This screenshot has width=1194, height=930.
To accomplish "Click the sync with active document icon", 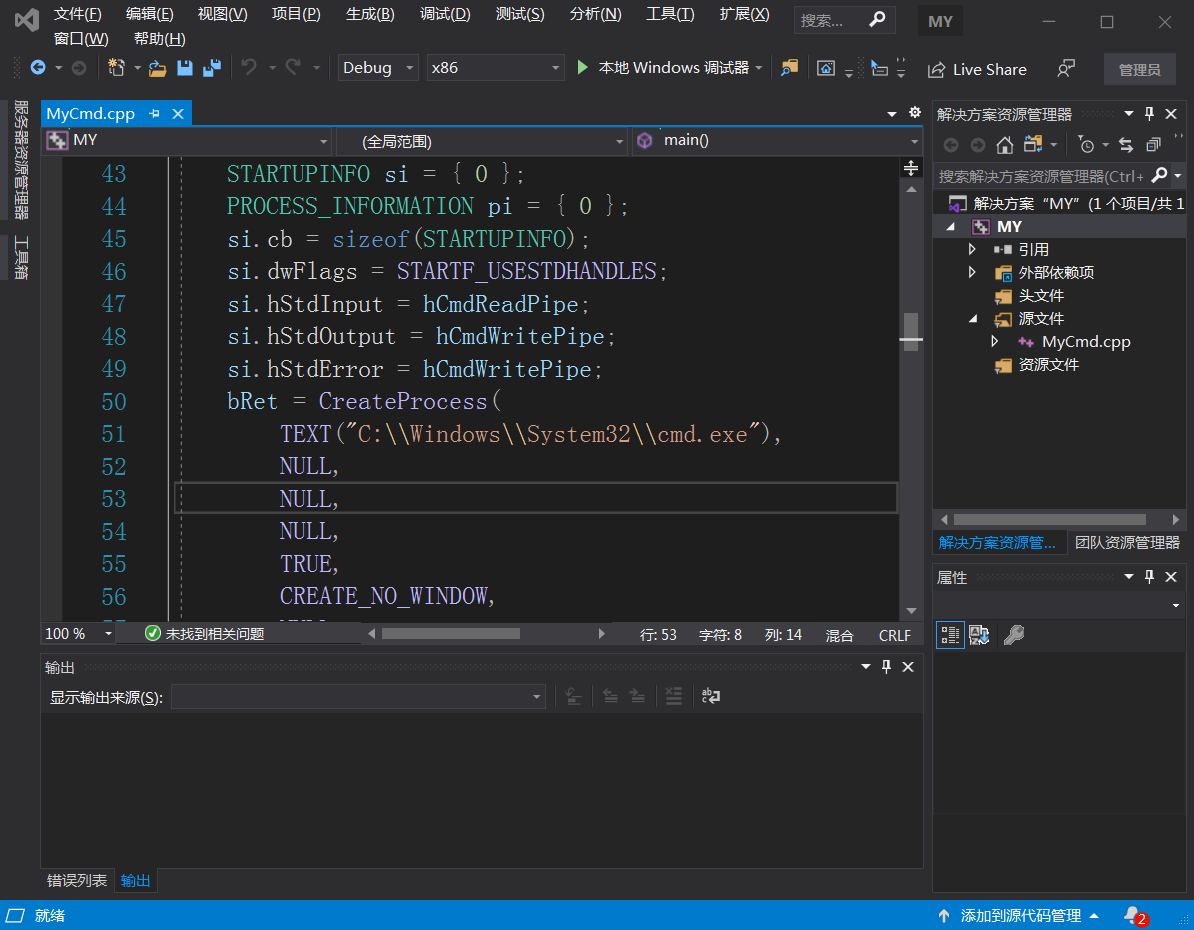I will point(1125,145).
